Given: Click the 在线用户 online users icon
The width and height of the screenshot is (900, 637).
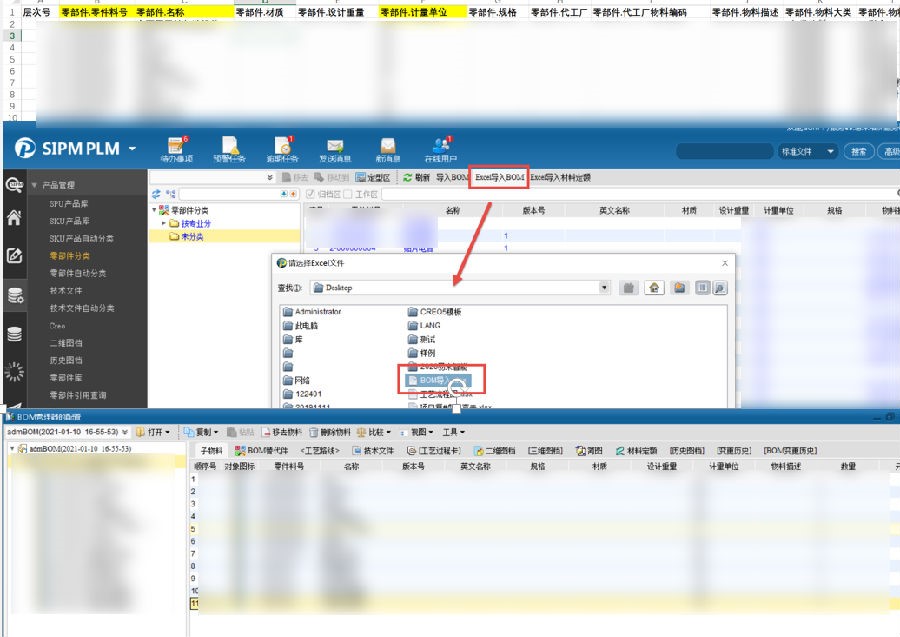Looking at the screenshot, I should (440, 149).
